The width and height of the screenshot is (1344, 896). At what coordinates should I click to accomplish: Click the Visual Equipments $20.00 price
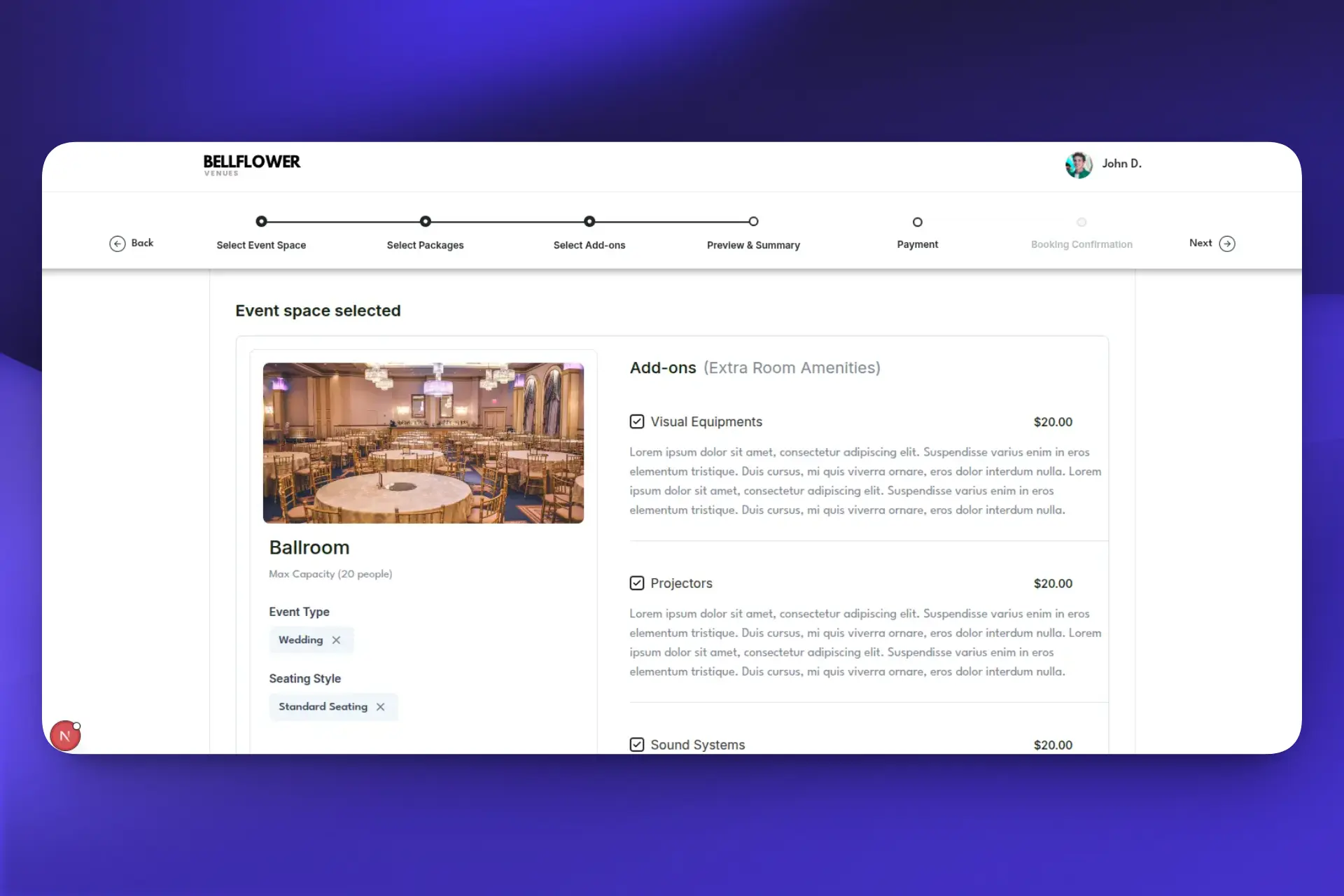[1053, 422]
